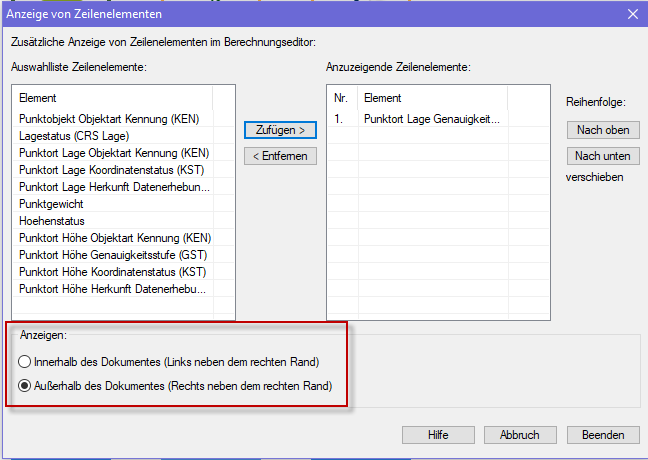Finish with the 'Beenden' button

click(x=603, y=435)
